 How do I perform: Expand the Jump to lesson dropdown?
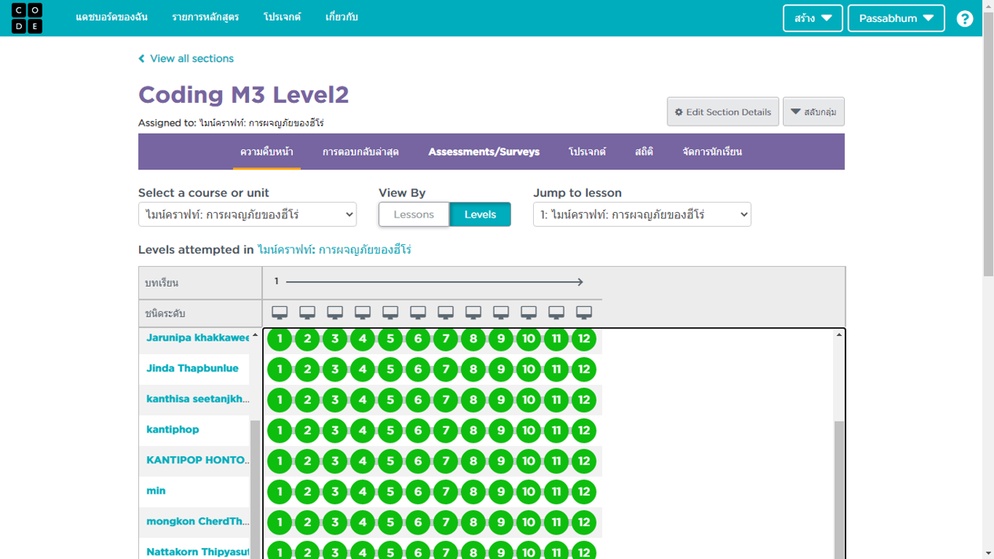[x=642, y=214]
